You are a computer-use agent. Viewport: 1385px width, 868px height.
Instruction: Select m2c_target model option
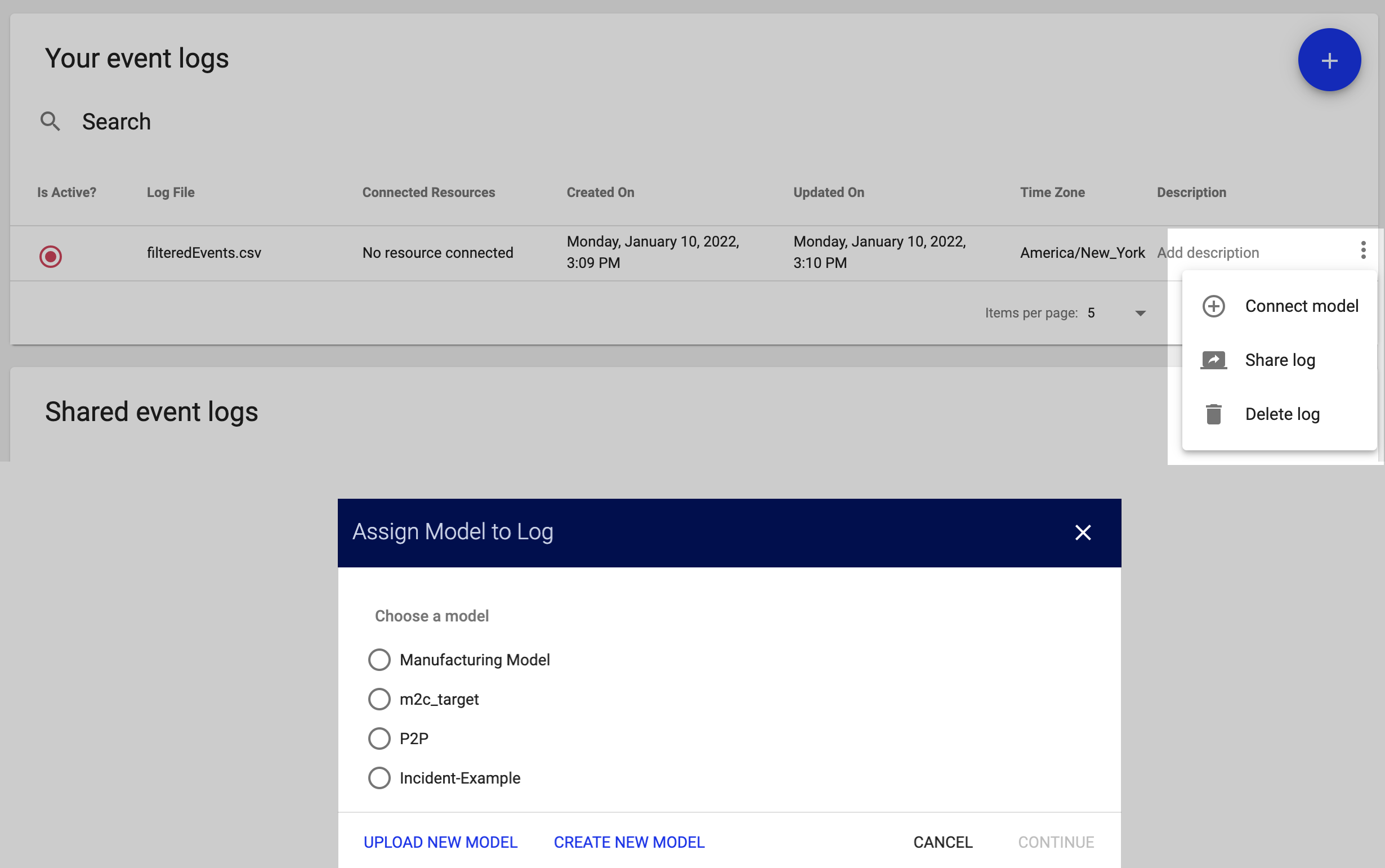point(380,698)
